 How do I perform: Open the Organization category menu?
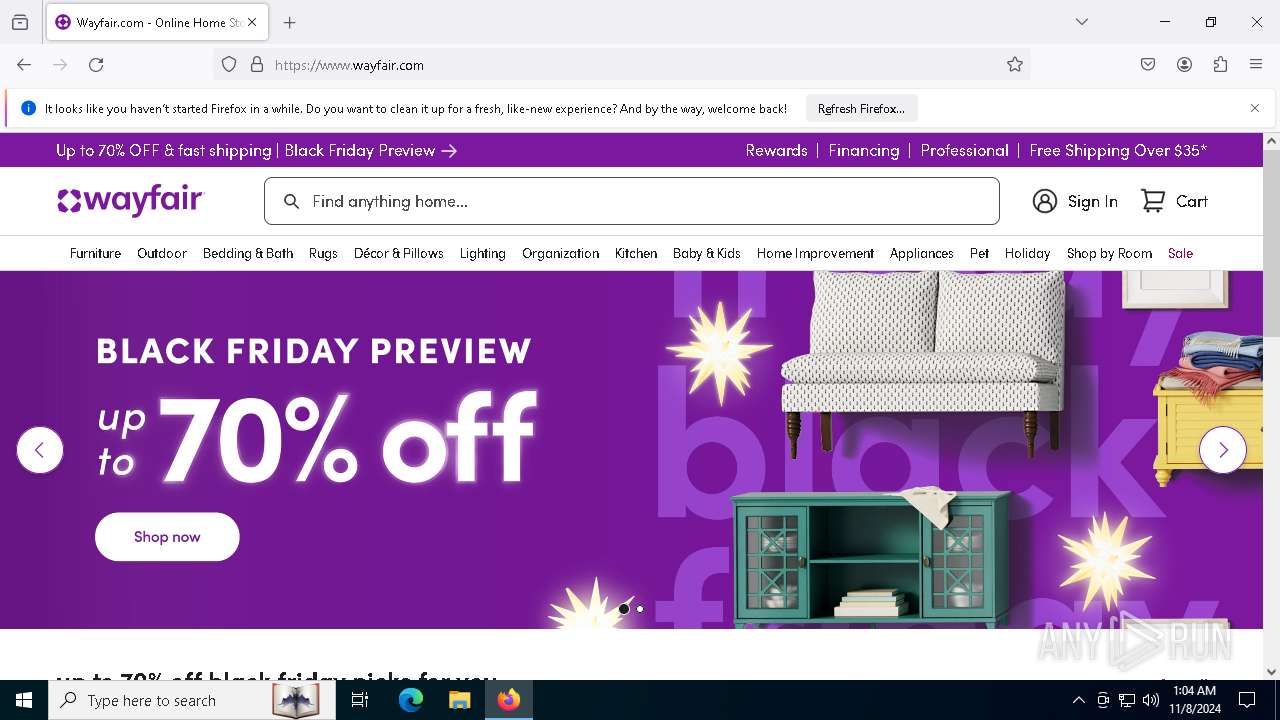point(560,254)
